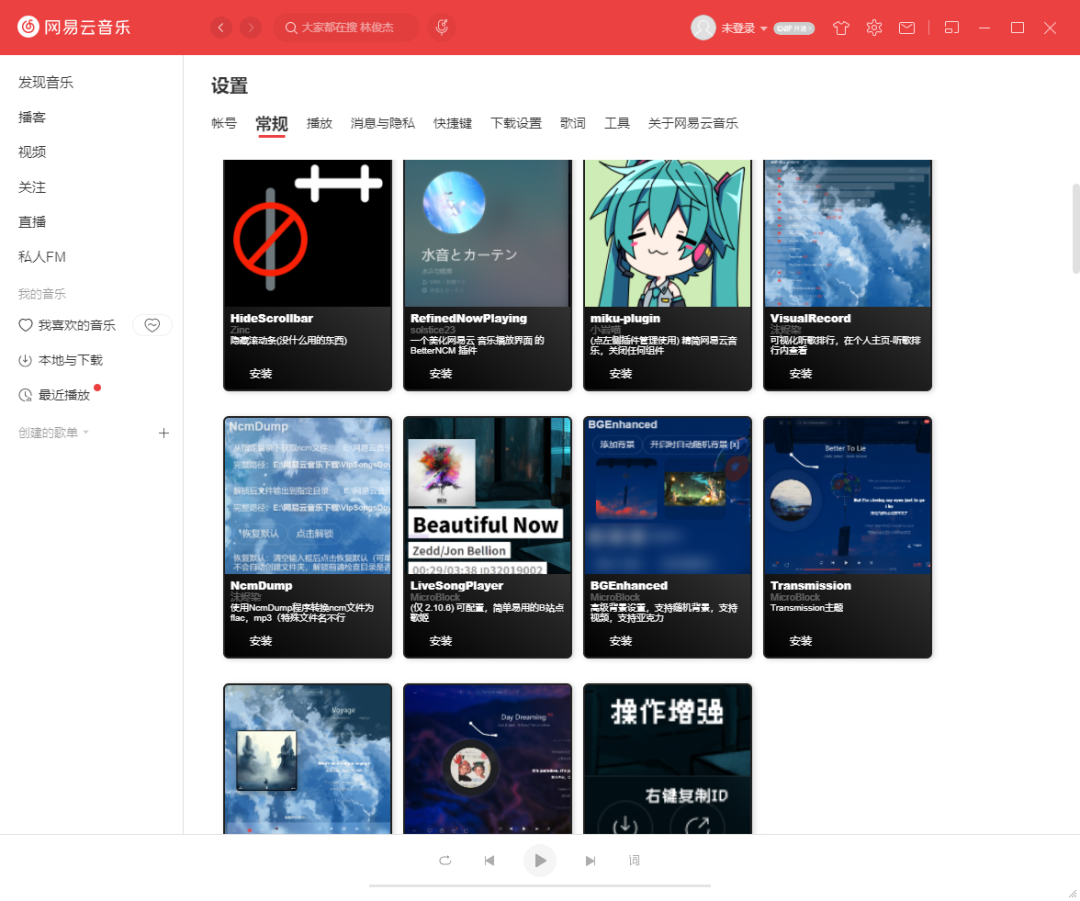This screenshot has height=901, width=1080.
Task: Open 本地与下载 in the sidebar
Action: pyautogui.click(x=61, y=360)
